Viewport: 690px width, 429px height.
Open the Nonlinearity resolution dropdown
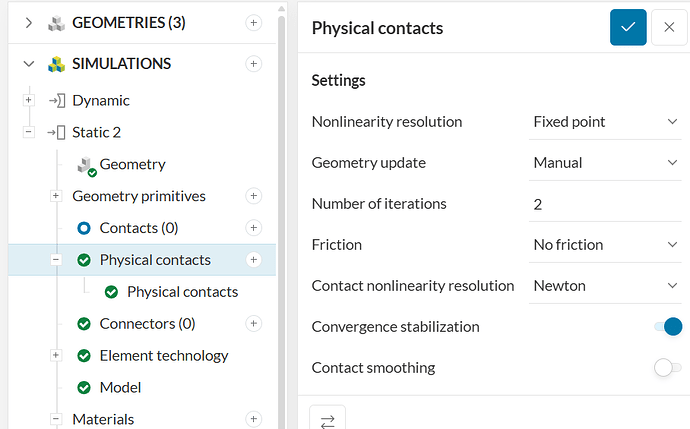pos(606,122)
